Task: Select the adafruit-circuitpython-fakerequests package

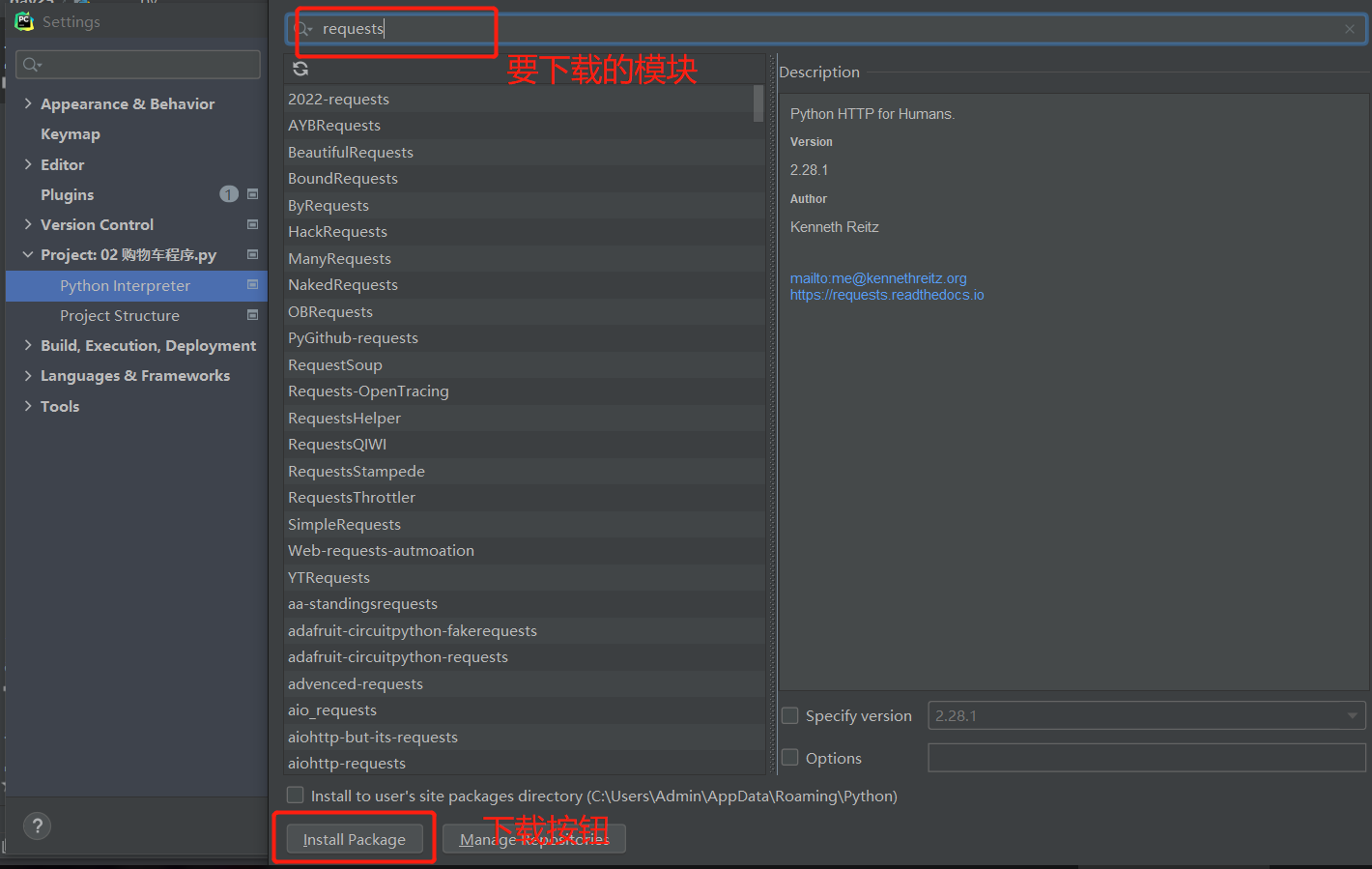Action: pos(525,630)
